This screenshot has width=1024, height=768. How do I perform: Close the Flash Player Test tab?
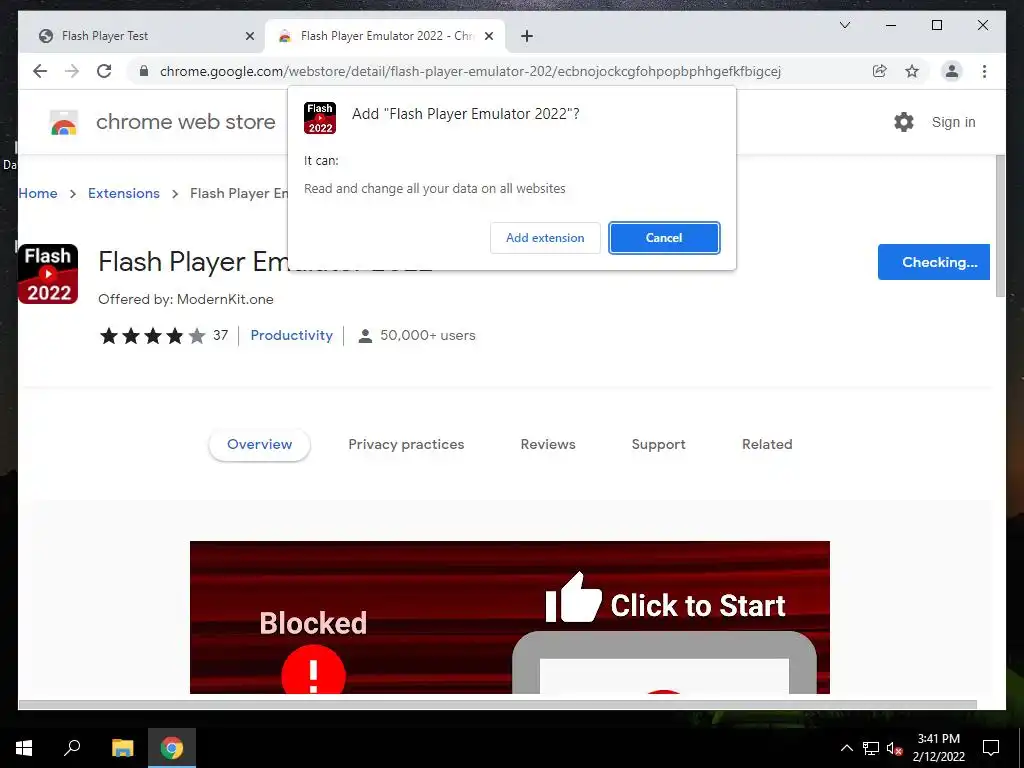[x=249, y=36]
